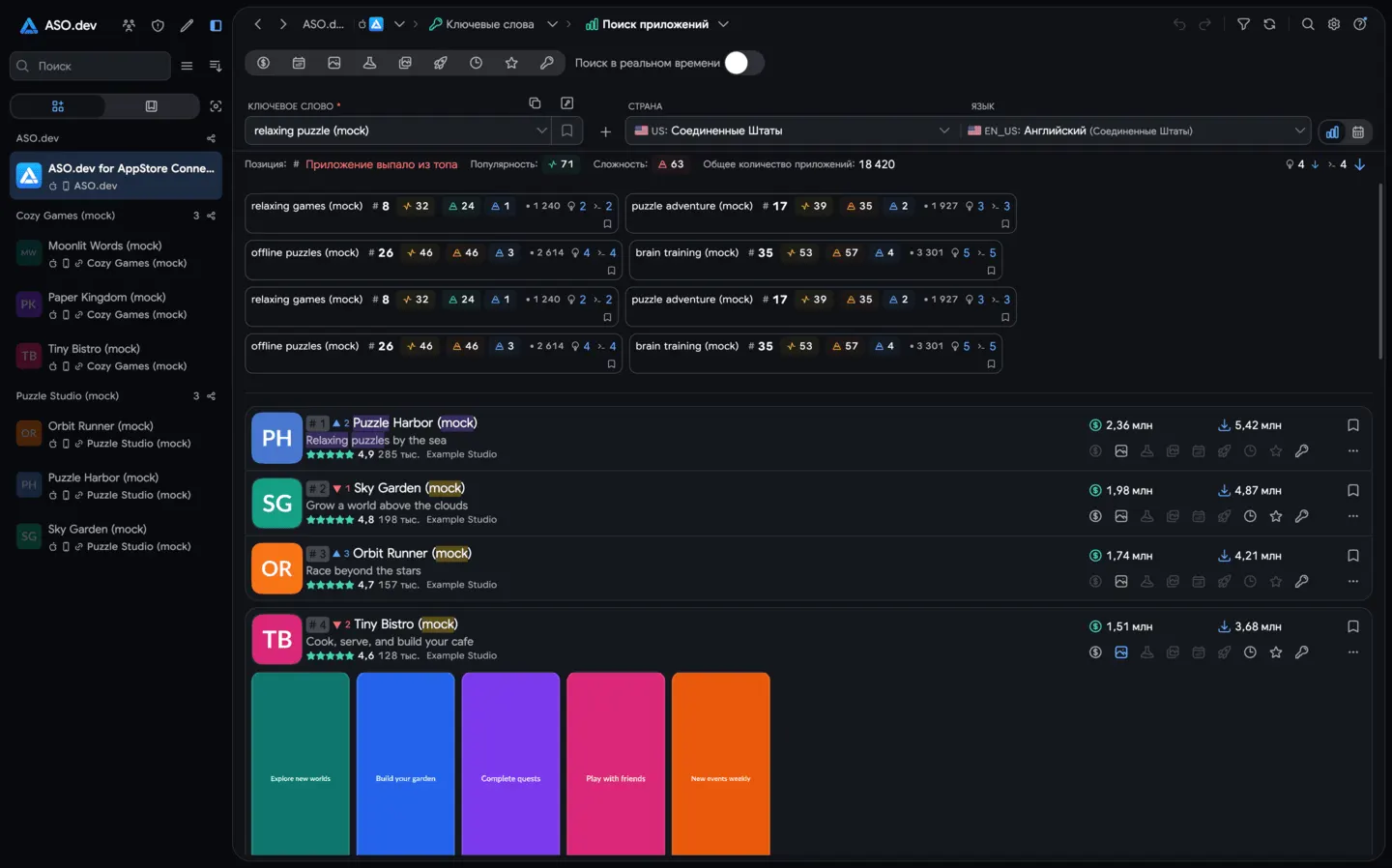
Task: Bookmark the Orbit Runner app result
Action: 1353,556
